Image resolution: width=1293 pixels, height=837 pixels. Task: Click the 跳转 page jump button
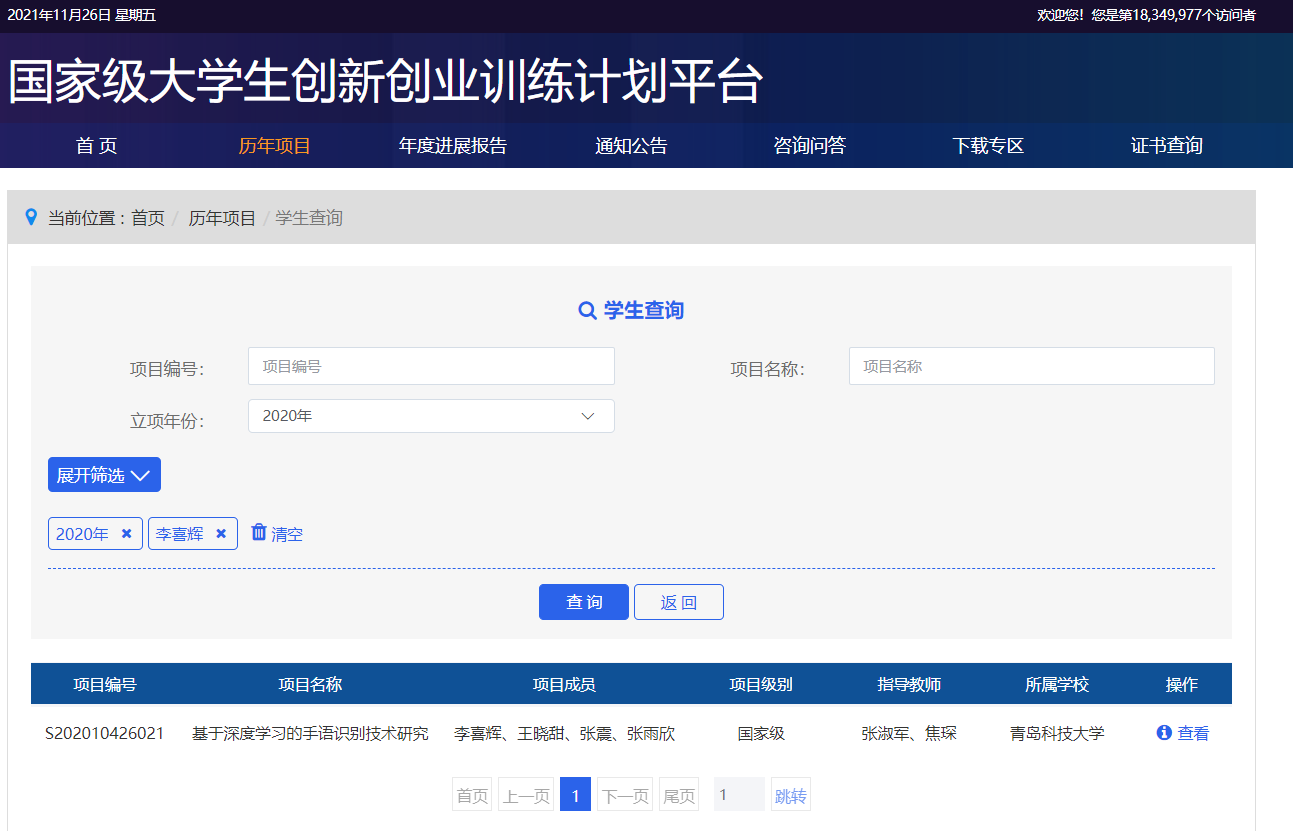tap(790, 795)
